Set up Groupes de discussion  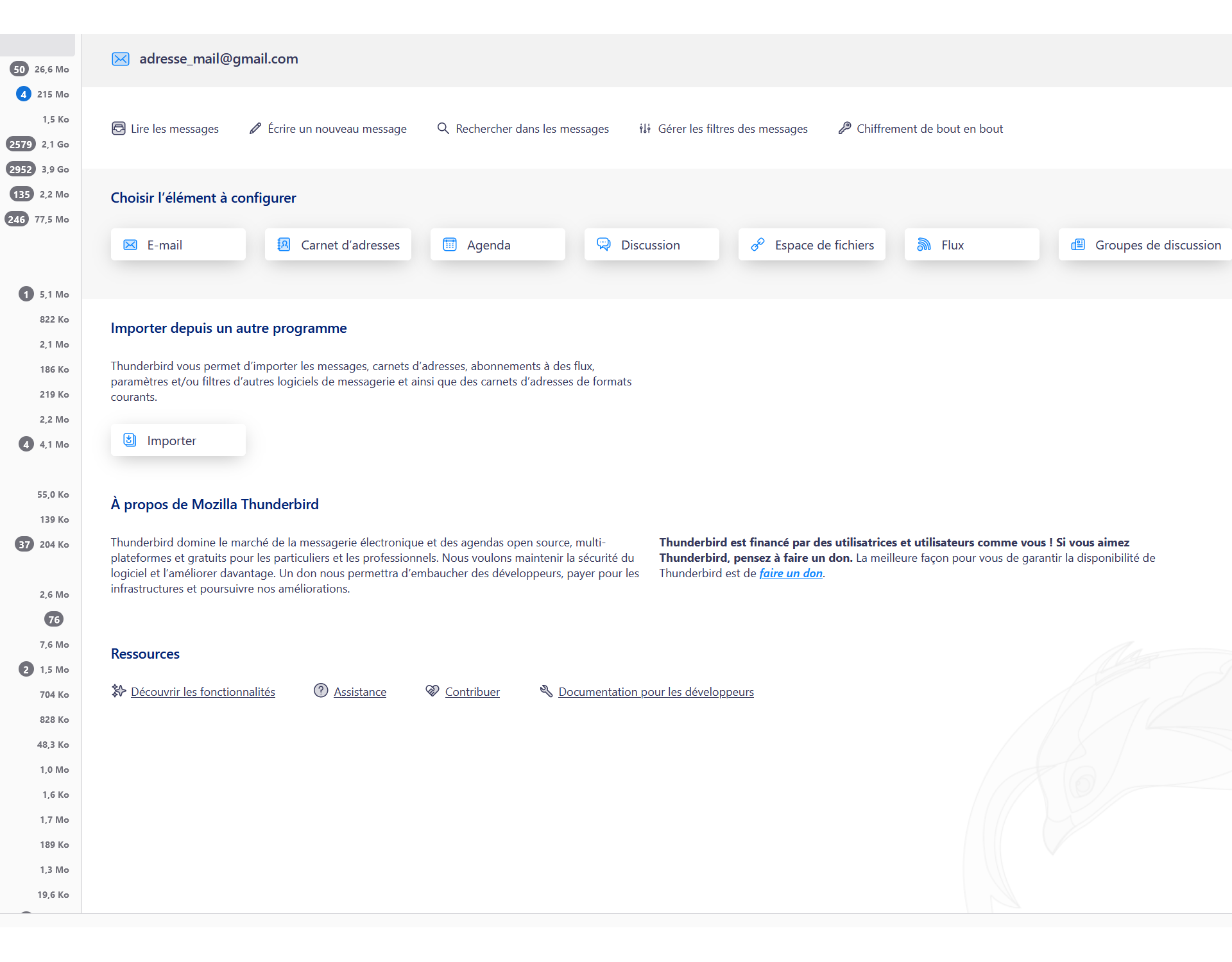pyautogui.click(x=1145, y=245)
